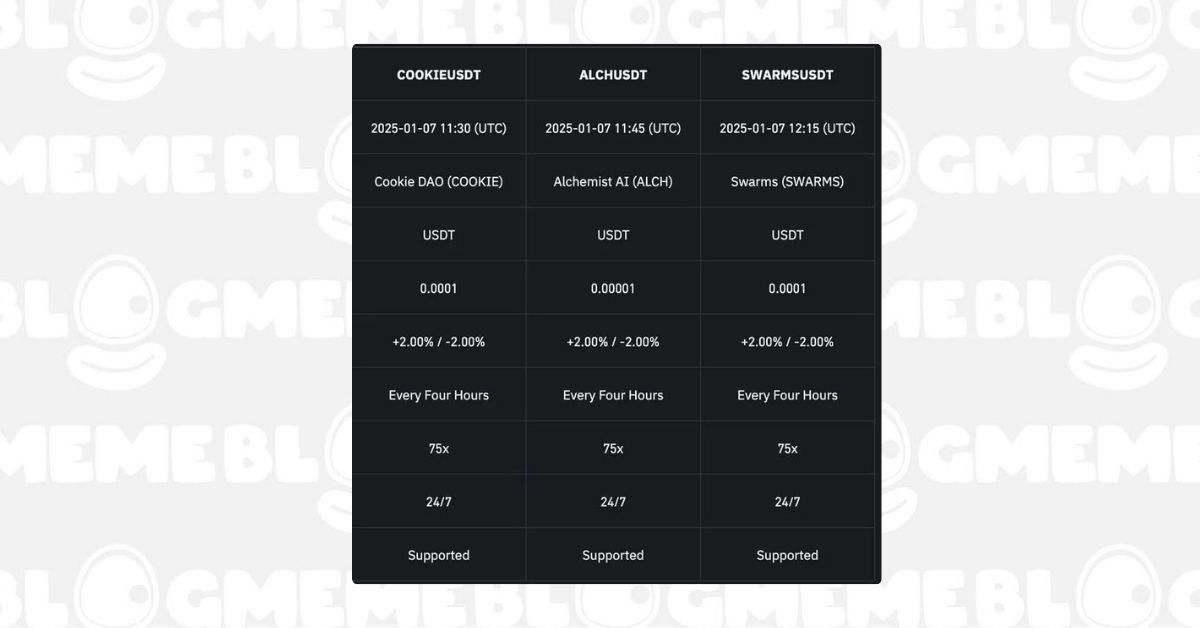Select the Alchemist AI (ALCH) cell
1200x628 pixels.
[x=613, y=182]
